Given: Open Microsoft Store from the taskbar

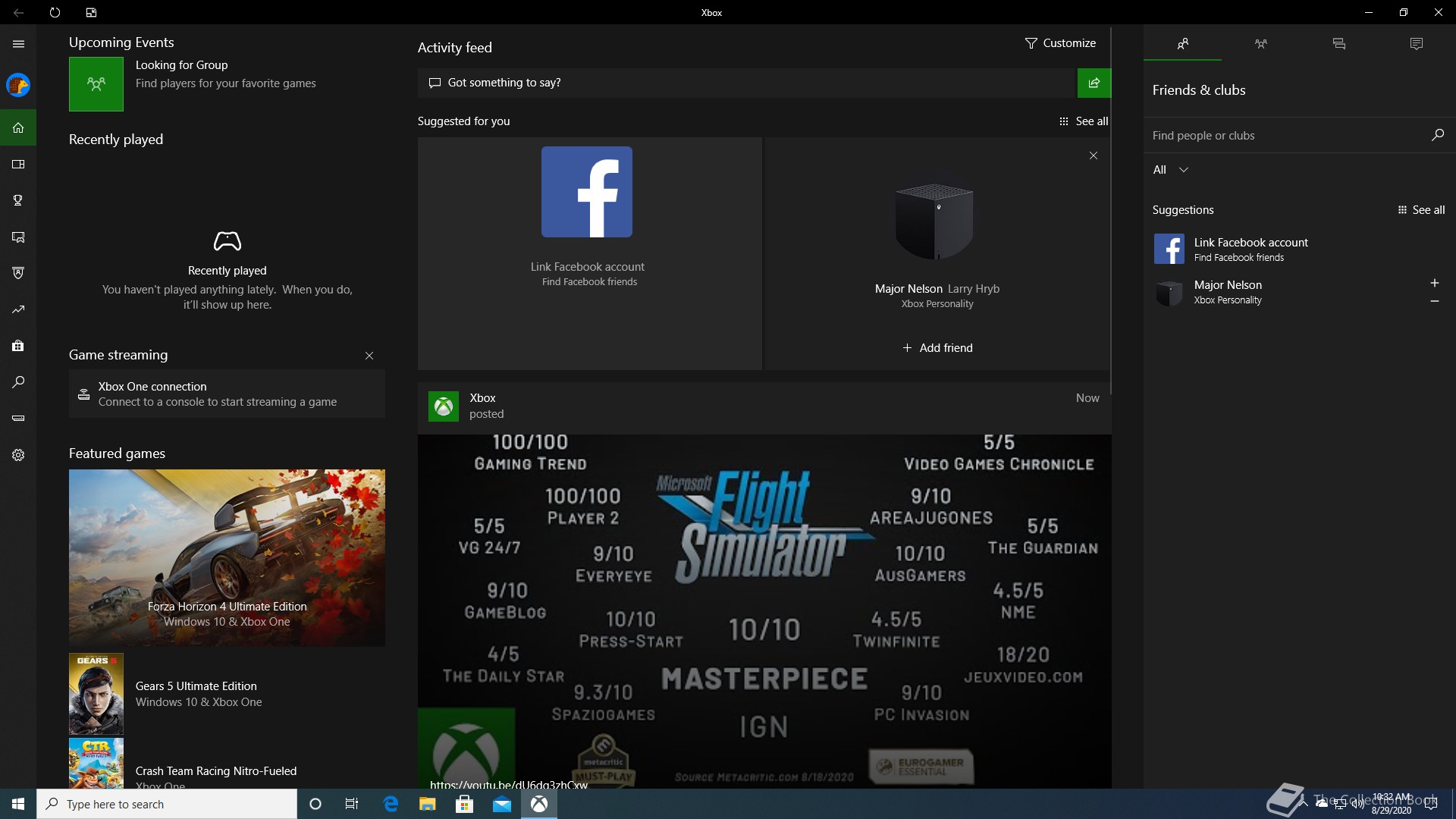Looking at the screenshot, I should pyautogui.click(x=465, y=804).
